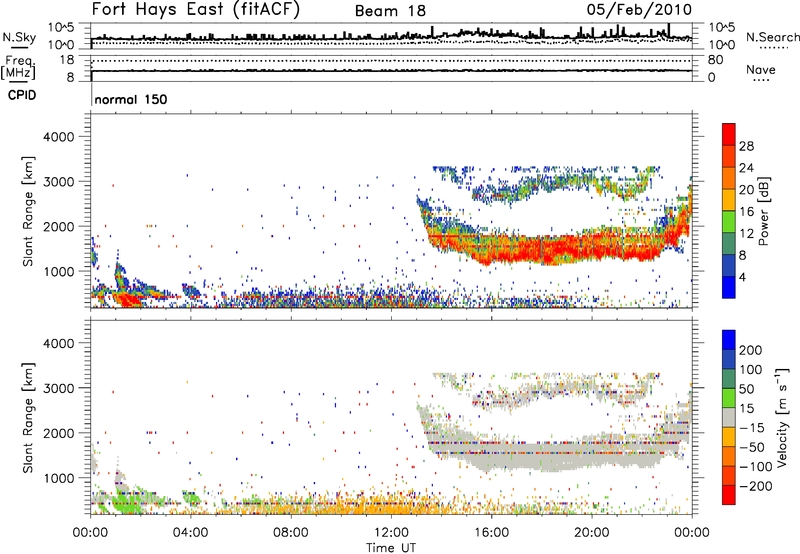Select the 'N.Search' legend label

[x=772, y=37]
